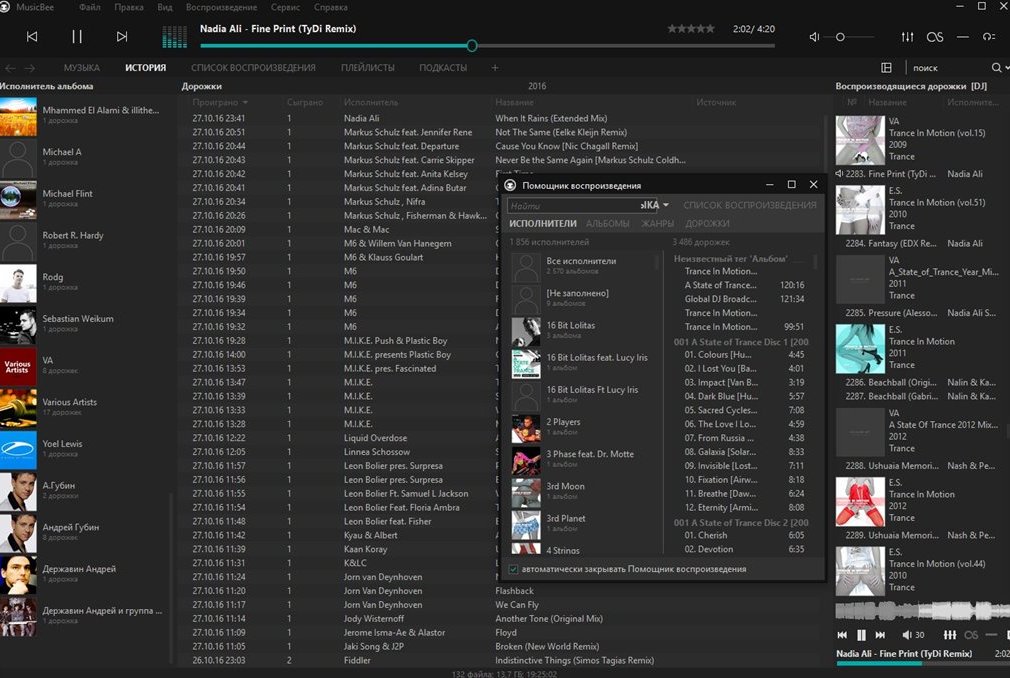Screen dimensions: 1010x678
Task: Click the mini pause button in right panel
Action: pos(861,635)
